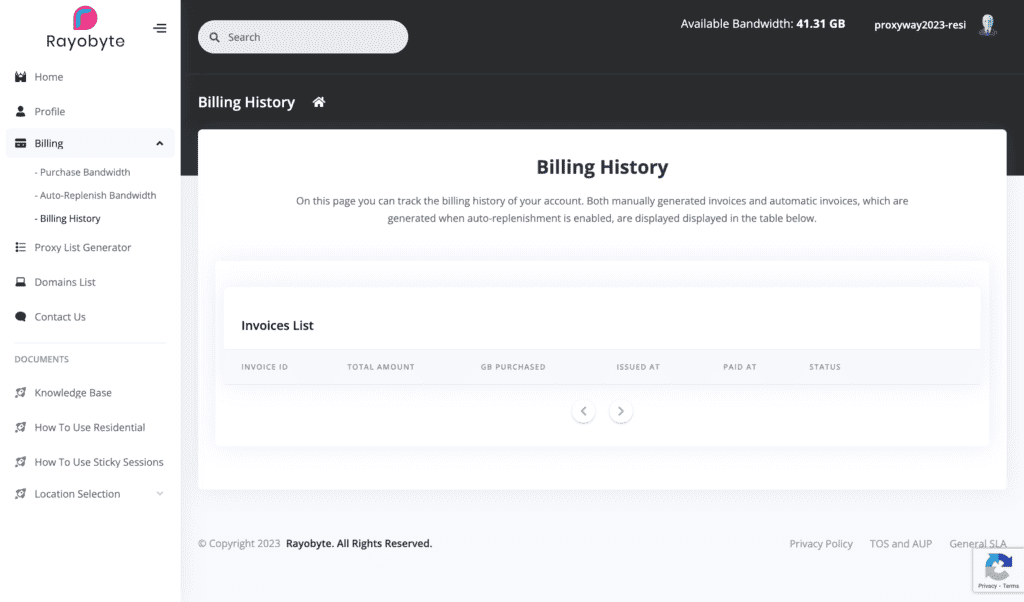Open Auto-Replenish Bandwidth in the sidebar
The height and width of the screenshot is (602, 1024).
(x=96, y=195)
